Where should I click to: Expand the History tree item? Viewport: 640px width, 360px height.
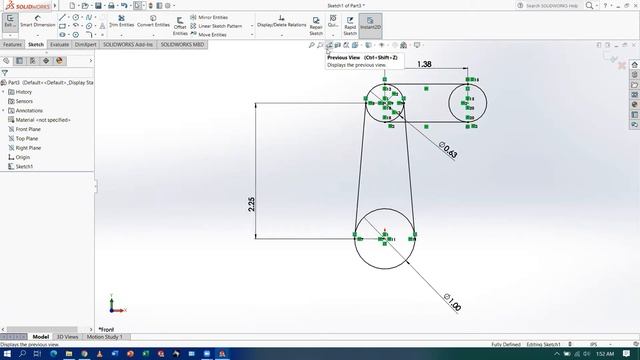pyautogui.click(x=3, y=92)
